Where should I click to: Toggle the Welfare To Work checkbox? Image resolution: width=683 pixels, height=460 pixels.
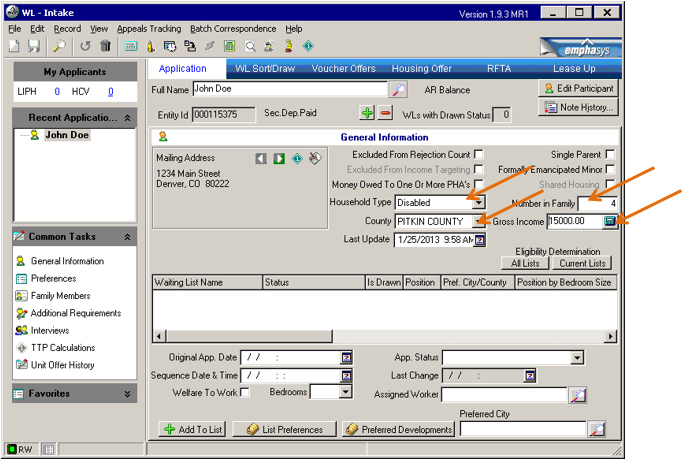pyautogui.click(x=245, y=392)
